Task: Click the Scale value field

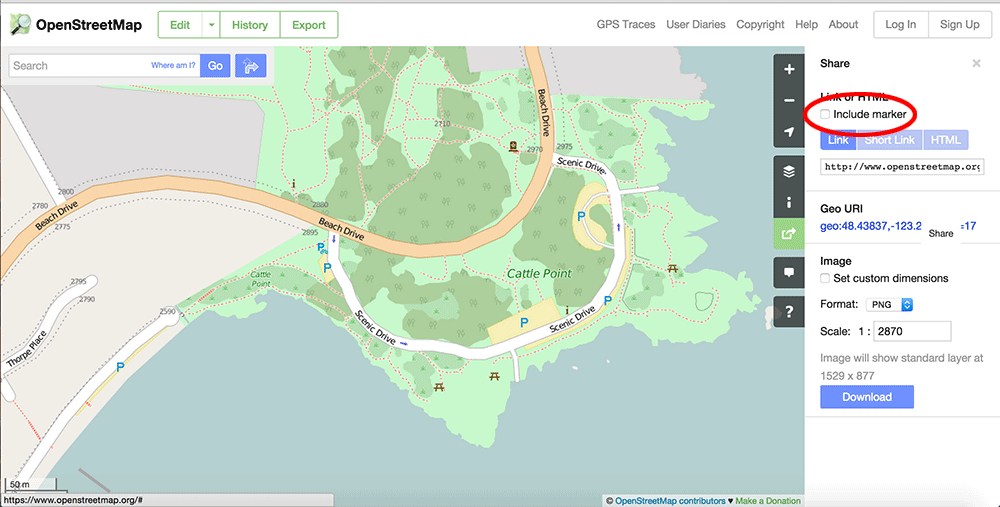Action: click(x=913, y=332)
